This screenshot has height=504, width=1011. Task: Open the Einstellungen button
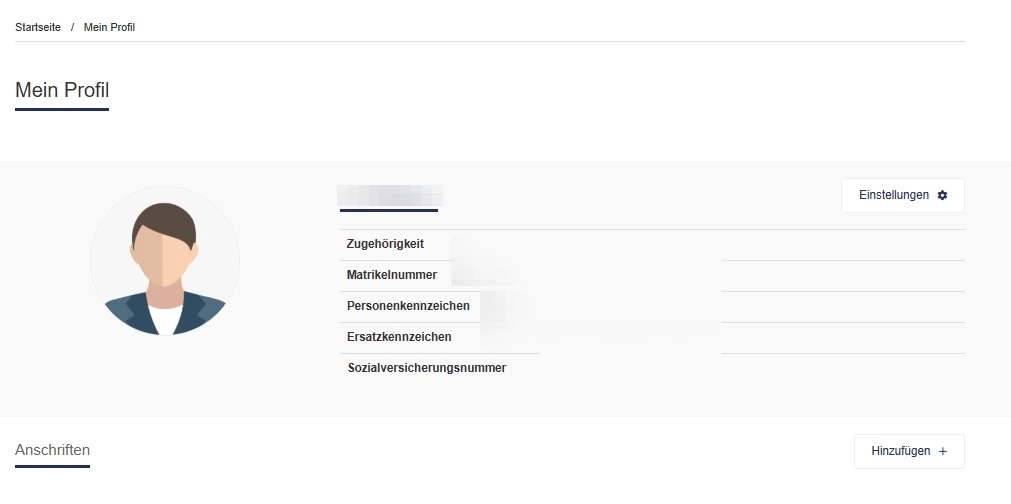pyautogui.click(x=903, y=195)
